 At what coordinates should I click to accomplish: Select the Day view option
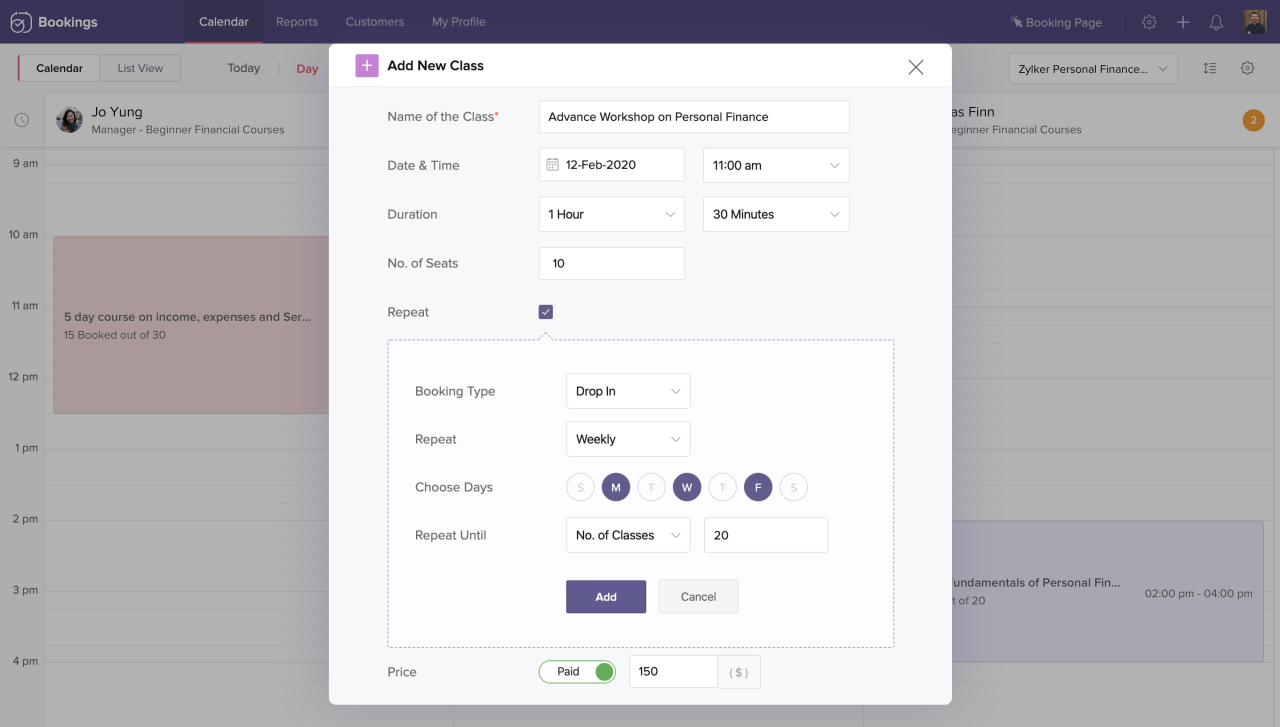click(x=307, y=69)
